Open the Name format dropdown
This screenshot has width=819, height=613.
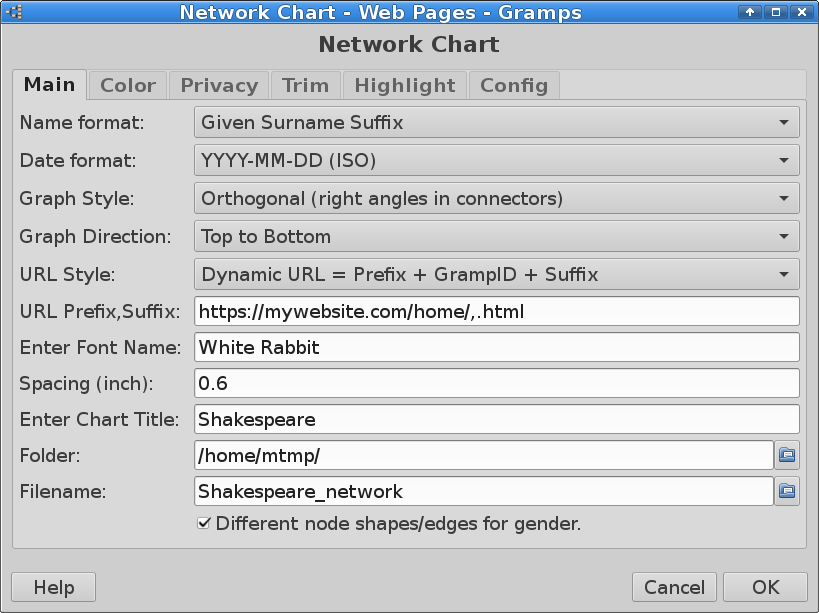click(x=497, y=122)
